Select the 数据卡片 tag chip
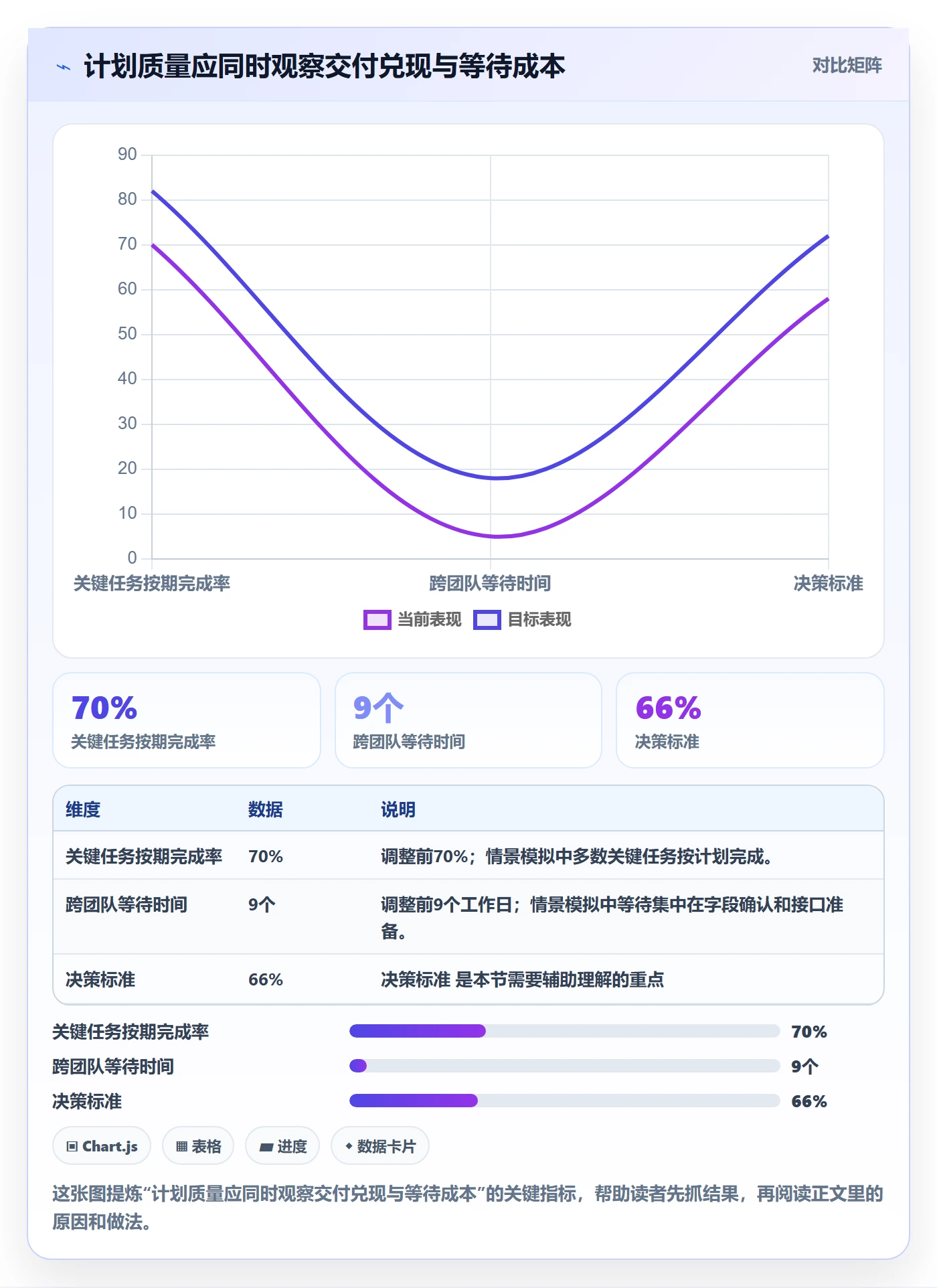 (x=380, y=1146)
